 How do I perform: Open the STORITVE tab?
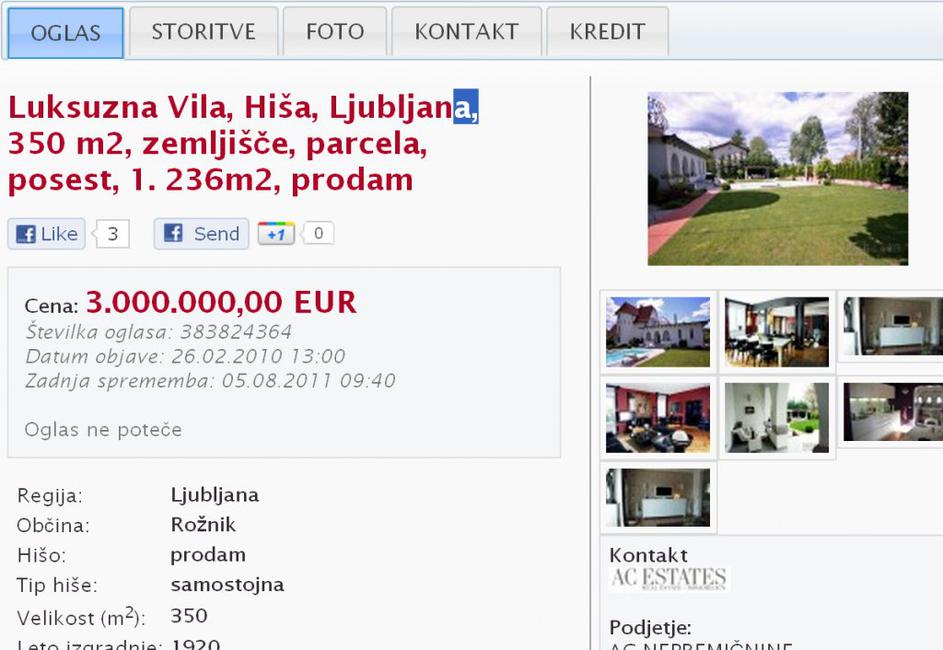203,31
